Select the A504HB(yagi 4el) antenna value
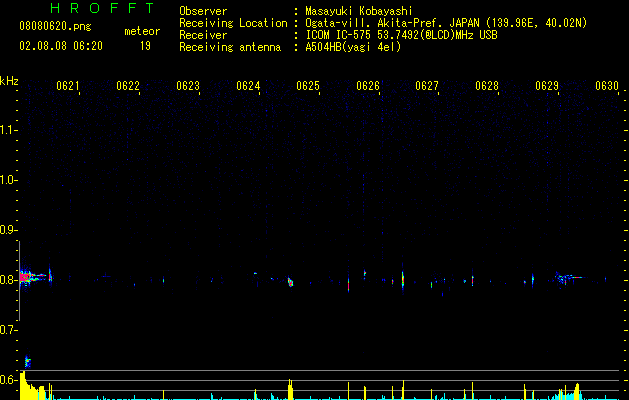629x400 pixels. 353,47
